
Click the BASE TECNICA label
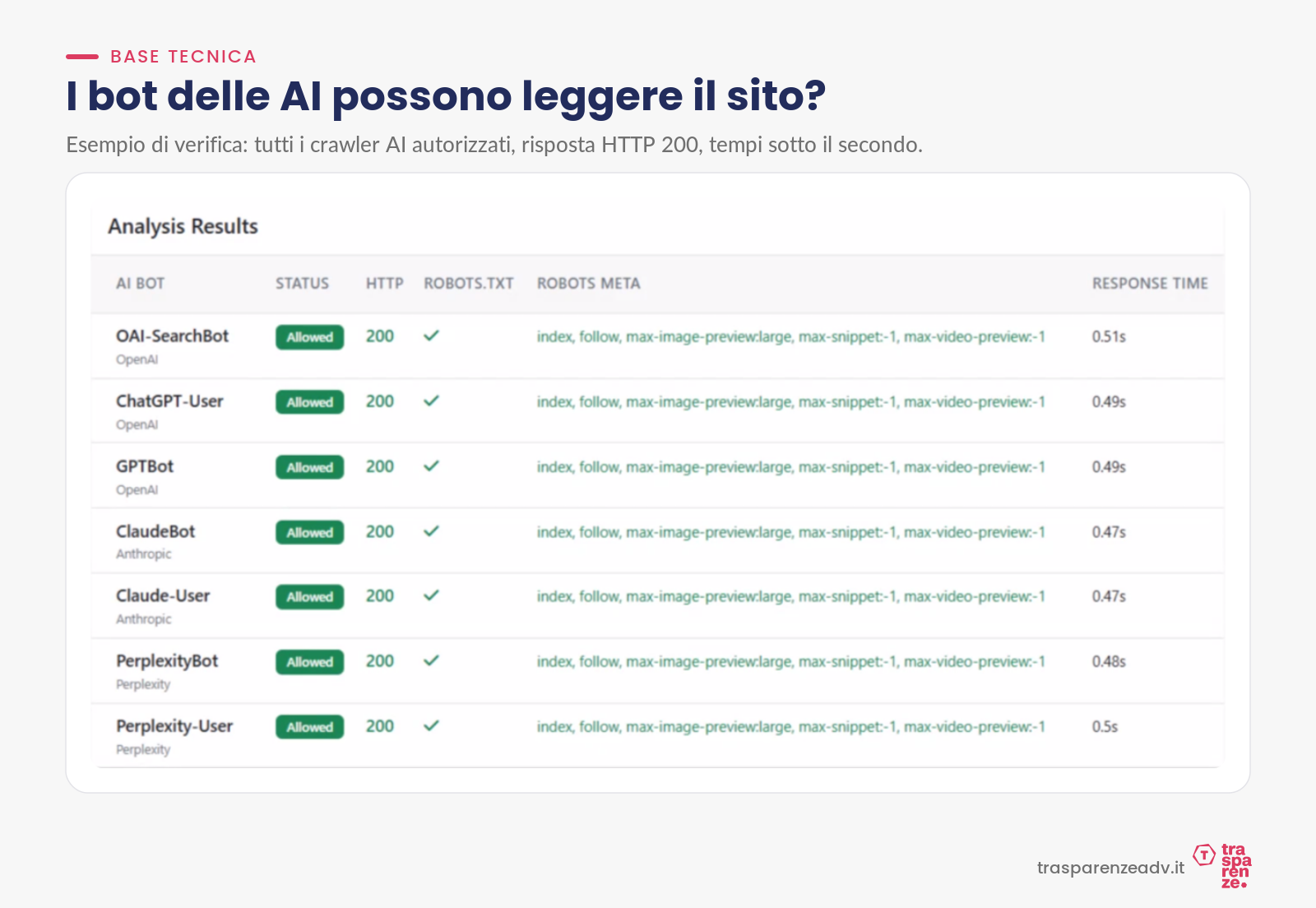(x=183, y=57)
